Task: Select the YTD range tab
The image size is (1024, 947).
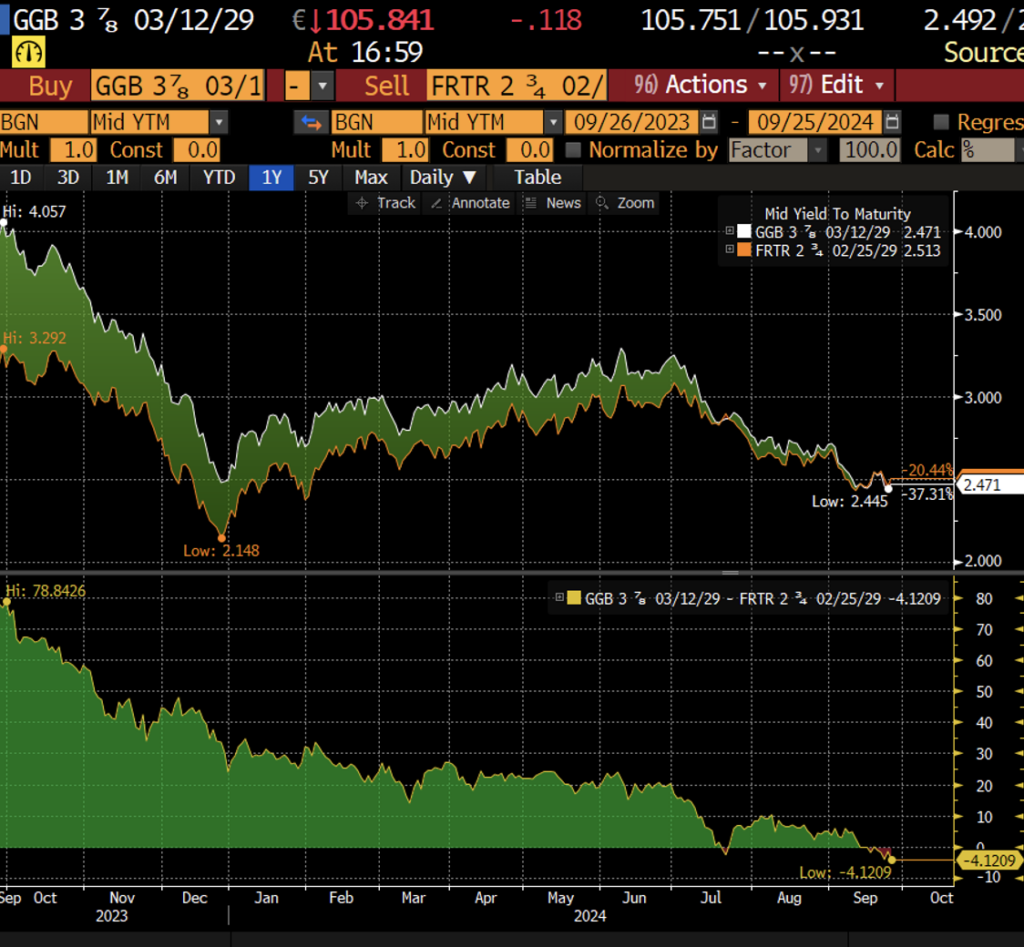Action: coord(218,177)
